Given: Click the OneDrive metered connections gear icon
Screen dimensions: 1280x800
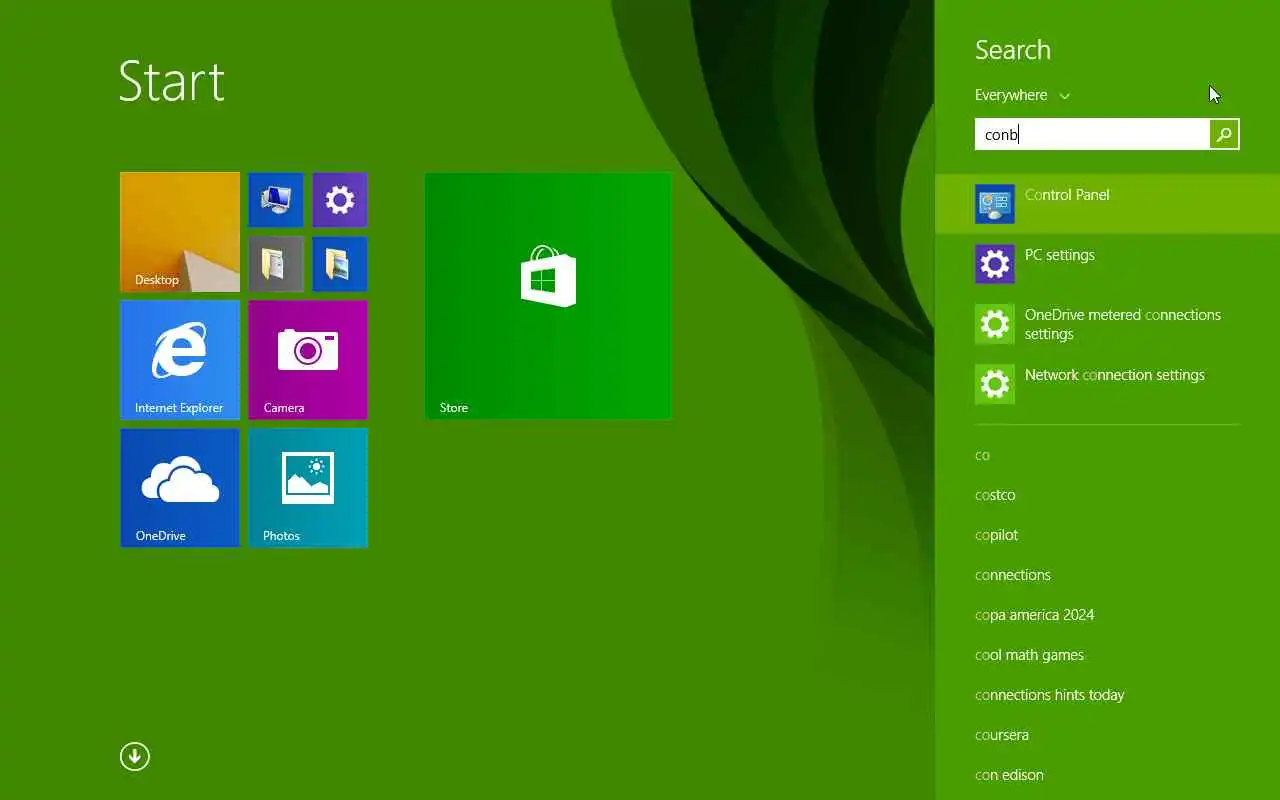Looking at the screenshot, I should (995, 324).
